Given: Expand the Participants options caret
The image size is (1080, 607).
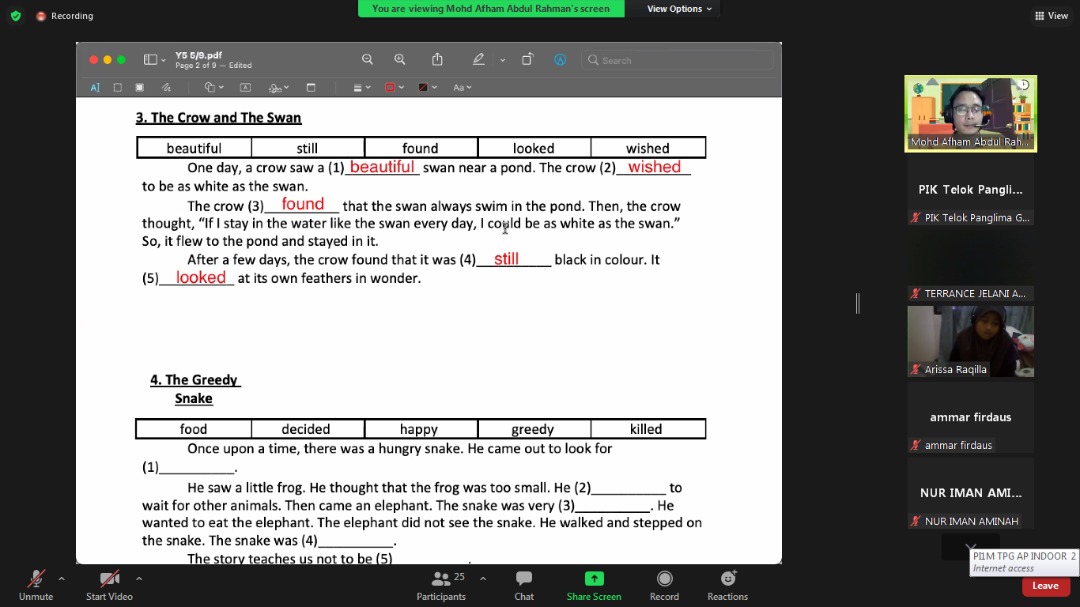Looking at the screenshot, I should [483, 579].
